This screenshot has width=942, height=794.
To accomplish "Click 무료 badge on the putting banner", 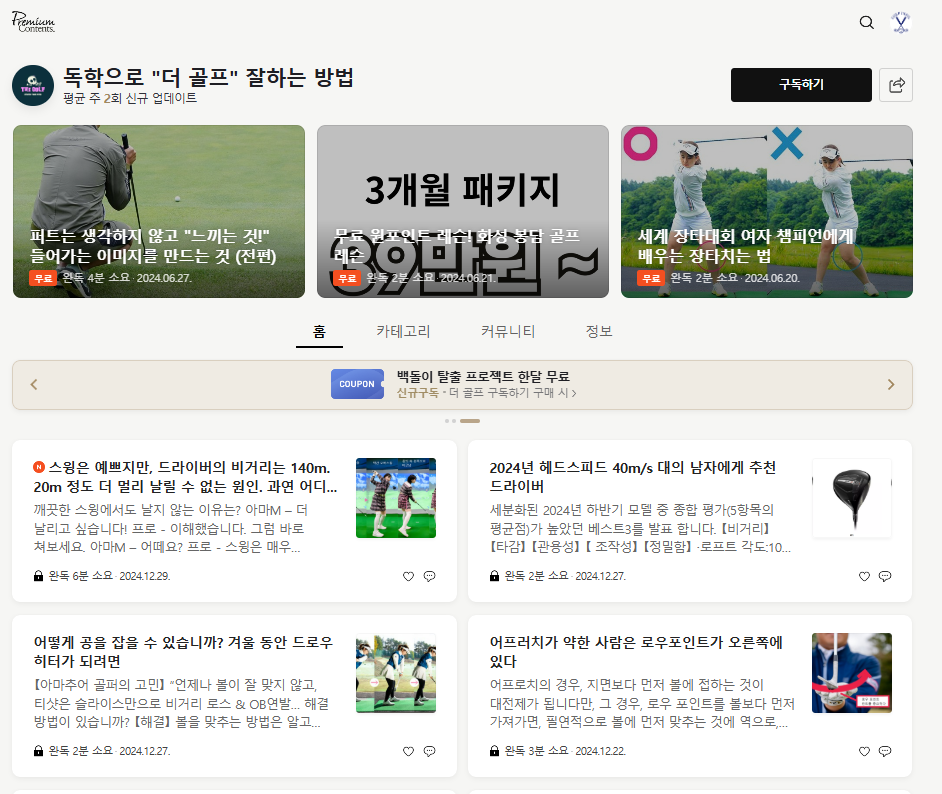I will 43,278.
